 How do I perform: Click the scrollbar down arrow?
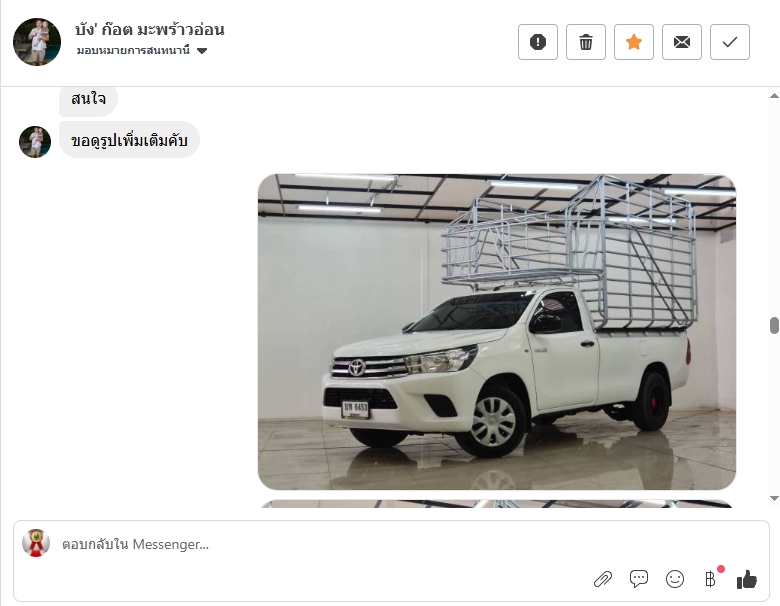point(774,498)
